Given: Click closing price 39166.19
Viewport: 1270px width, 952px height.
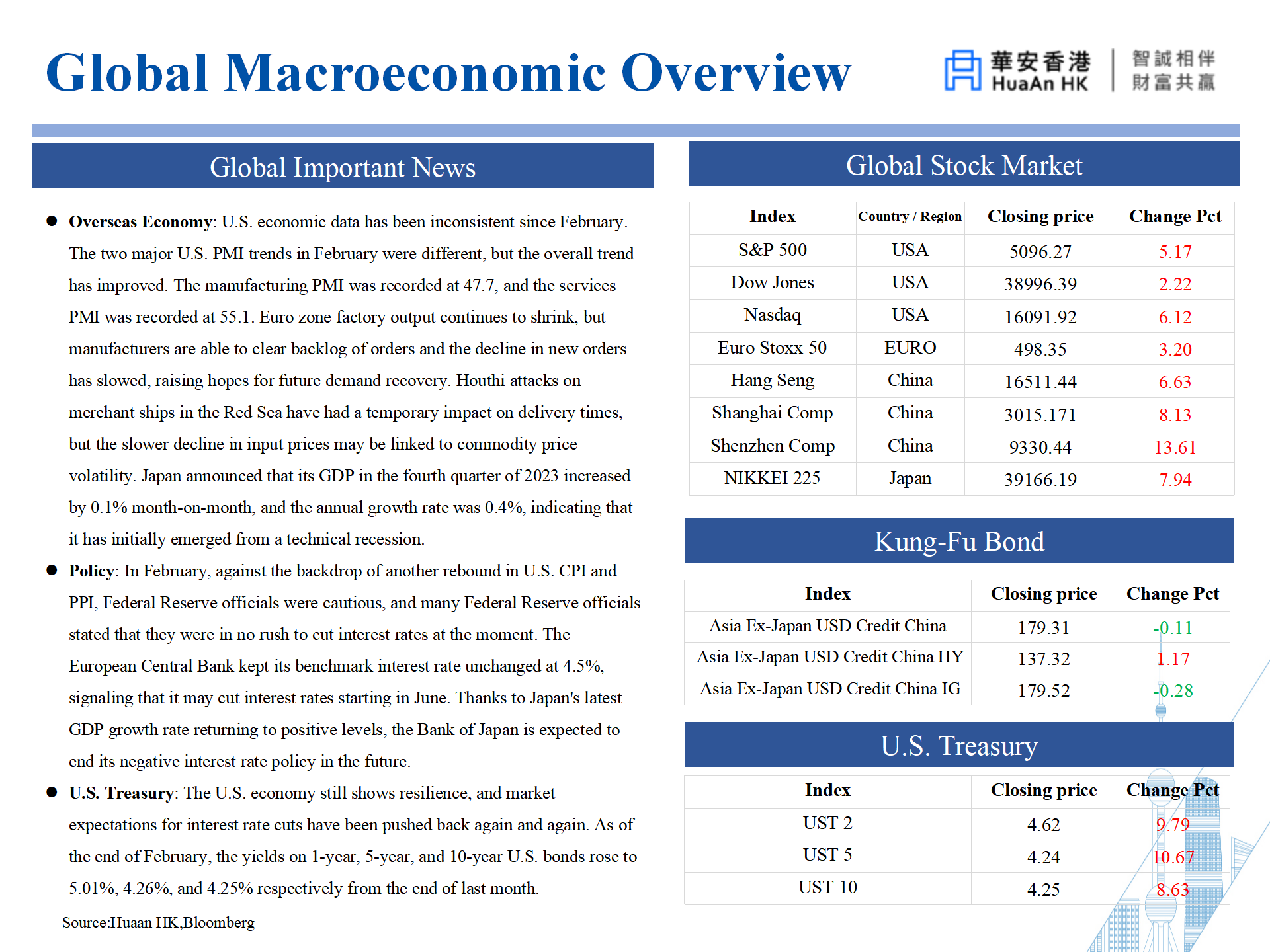Looking at the screenshot, I should pos(1040,479).
